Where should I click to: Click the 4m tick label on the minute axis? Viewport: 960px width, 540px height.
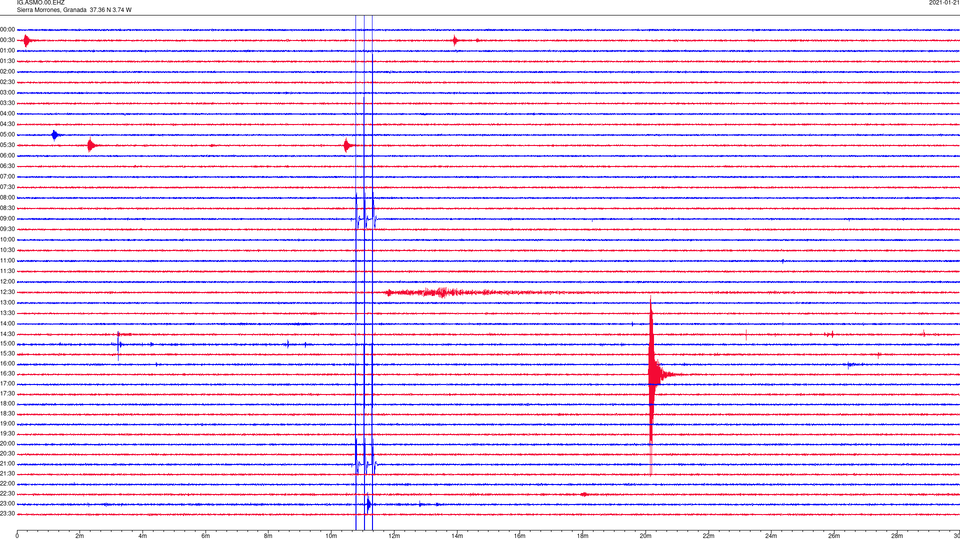(143, 536)
